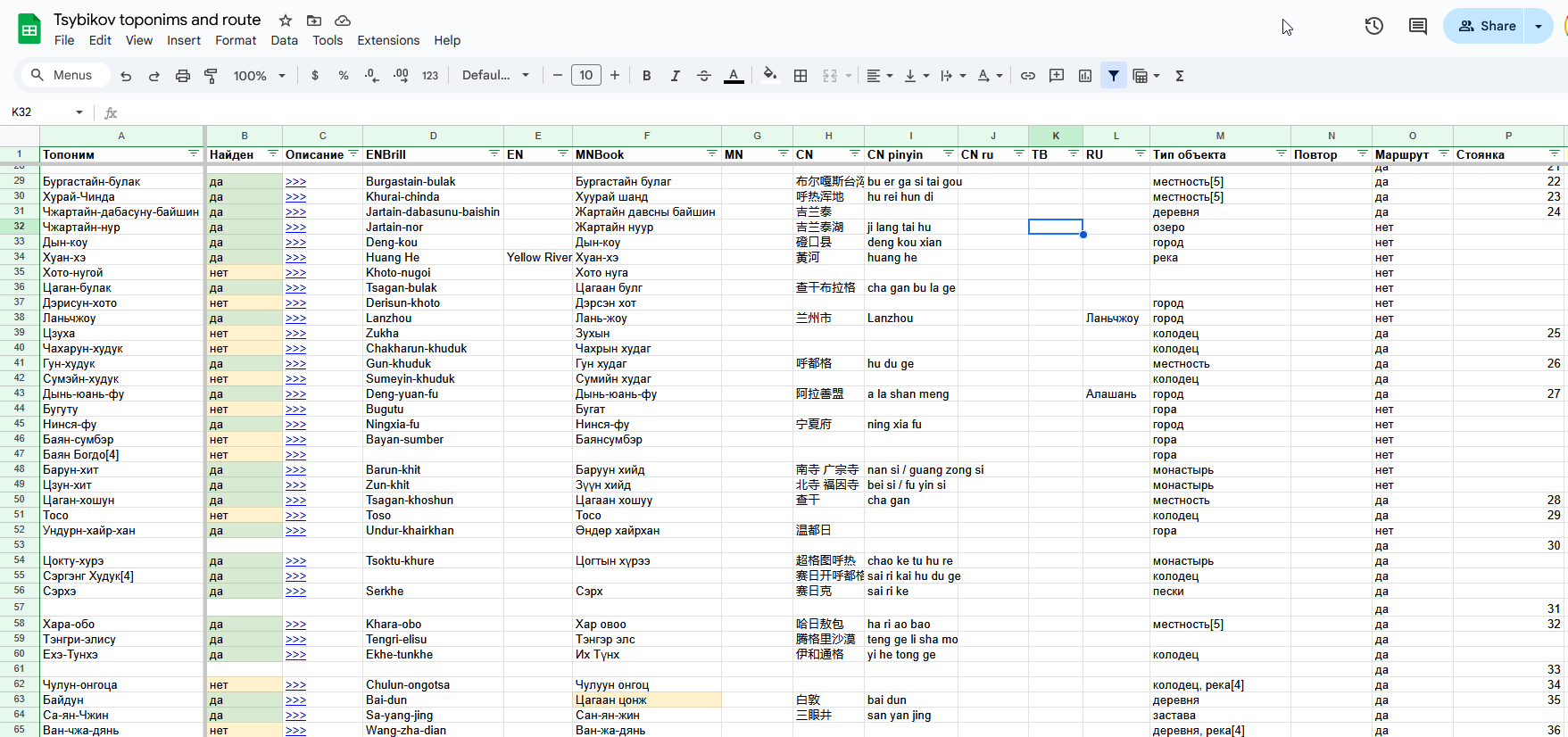Open the Extensions menu
Viewport: 1568px width, 737px height.
point(388,40)
